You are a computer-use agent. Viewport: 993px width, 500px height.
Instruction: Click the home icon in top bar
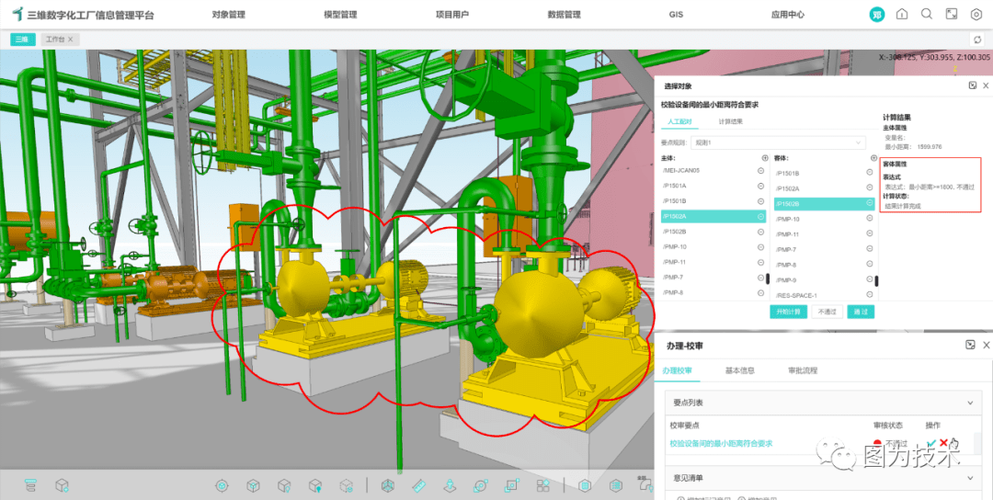point(902,14)
